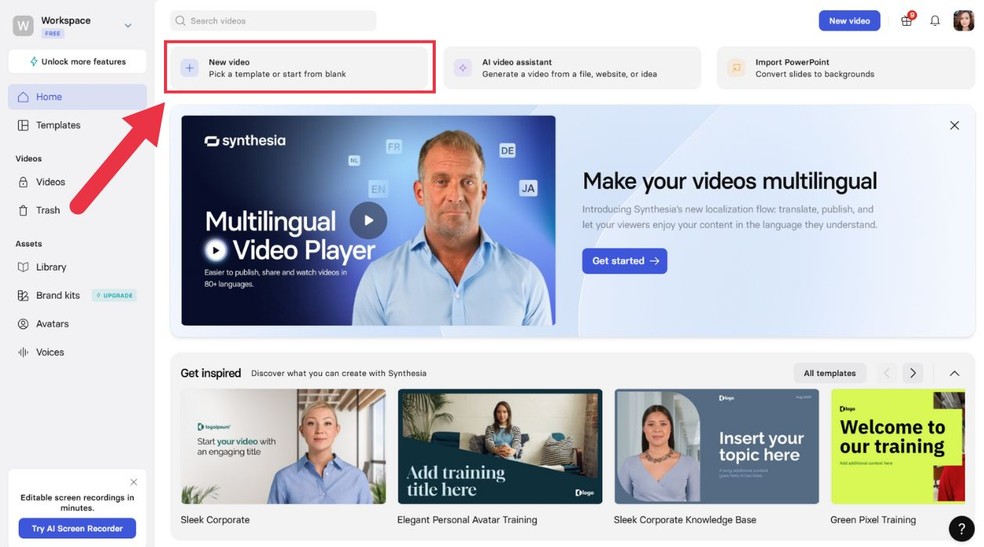Click the Home house icon
984x547 pixels.
coord(23,97)
